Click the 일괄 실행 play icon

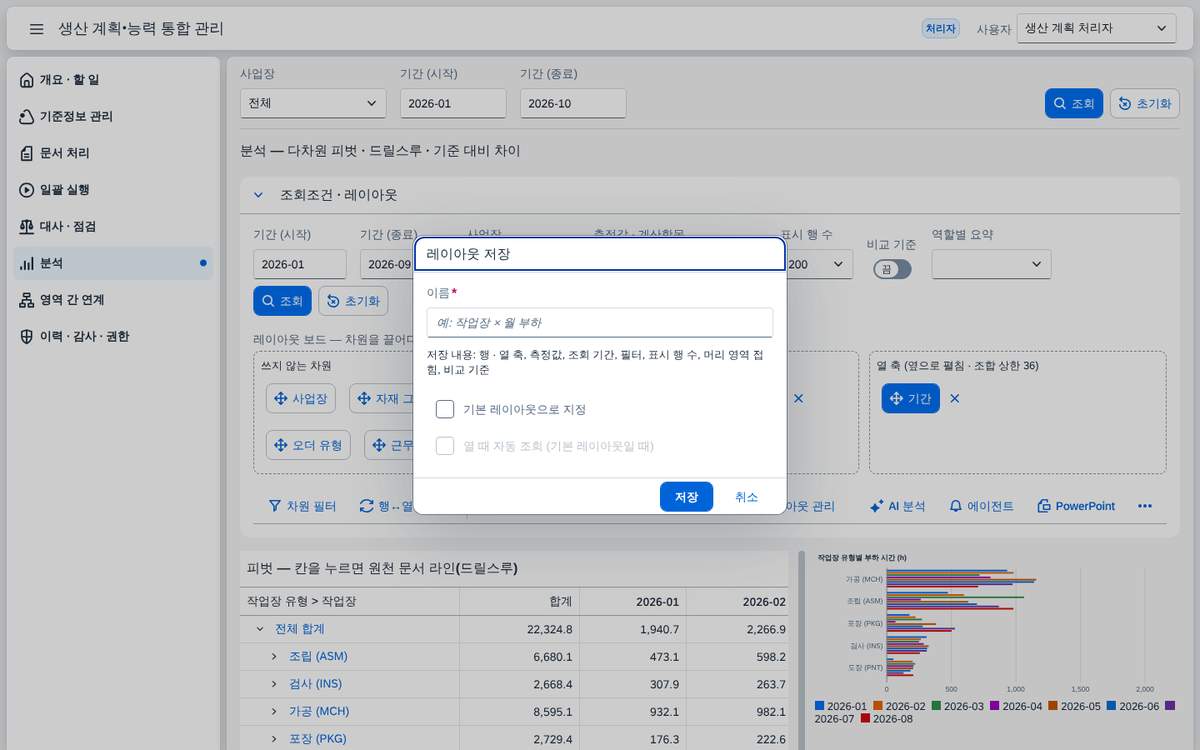tap(27, 190)
